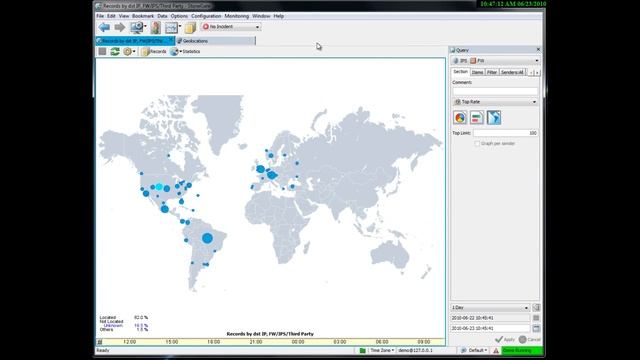The height and width of the screenshot is (360, 640).
Task: Click the icon beside the 1 Day dropdown
Action: (x=536, y=307)
